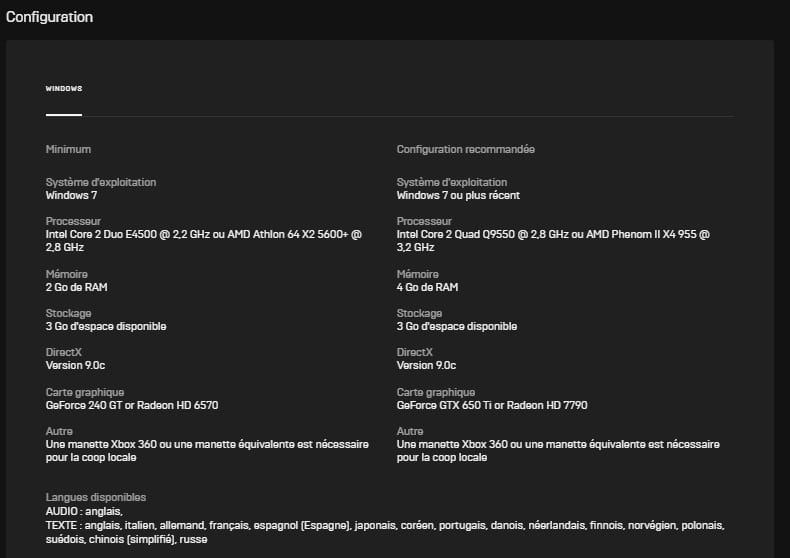Click the Configuration recommandée heading
Image resolution: width=790 pixels, height=558 pixels.
[466, 150]
